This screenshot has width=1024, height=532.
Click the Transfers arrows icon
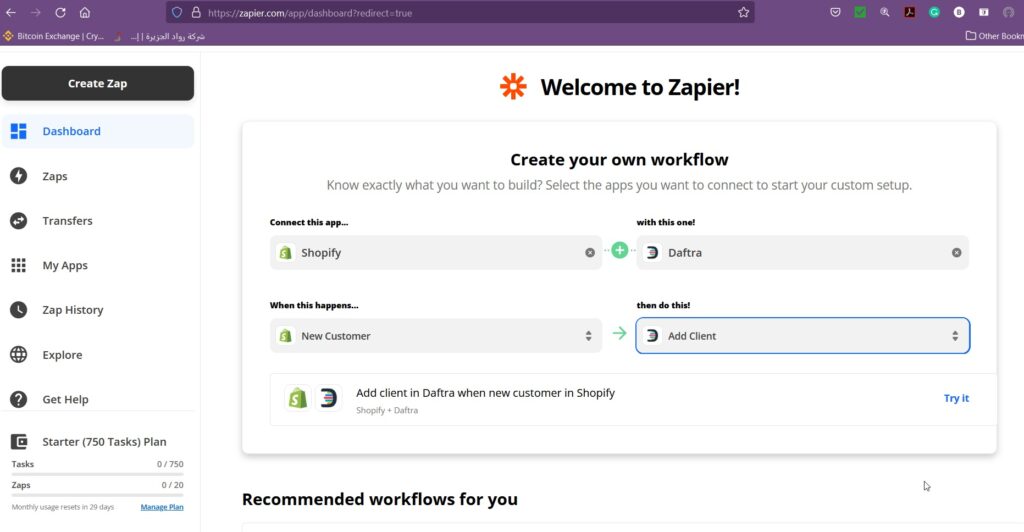click(x=18, y=221)
